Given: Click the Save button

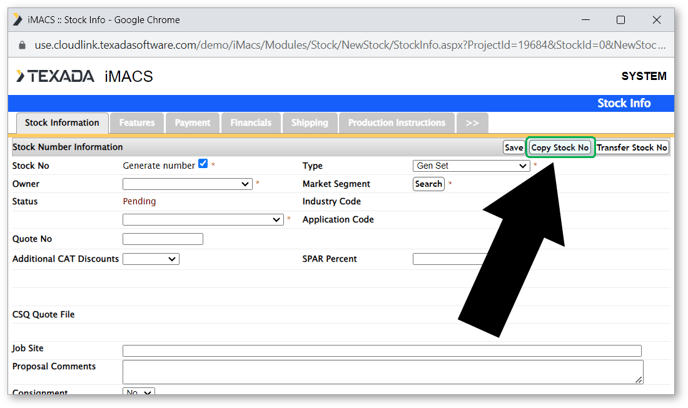Looking at the screenshot, I should click(513, 147).
